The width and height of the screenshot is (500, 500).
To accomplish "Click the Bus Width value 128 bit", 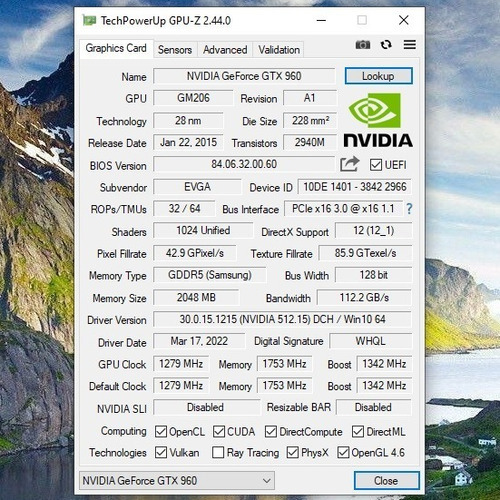I will click(x=373, y=275).
